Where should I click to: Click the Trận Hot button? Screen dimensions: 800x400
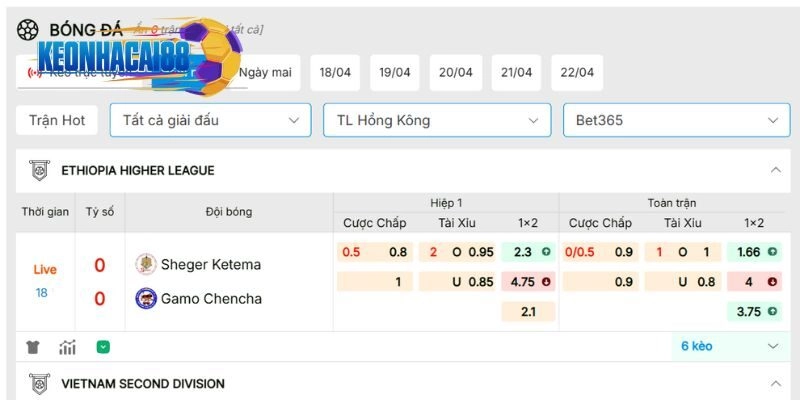point(57,120)
